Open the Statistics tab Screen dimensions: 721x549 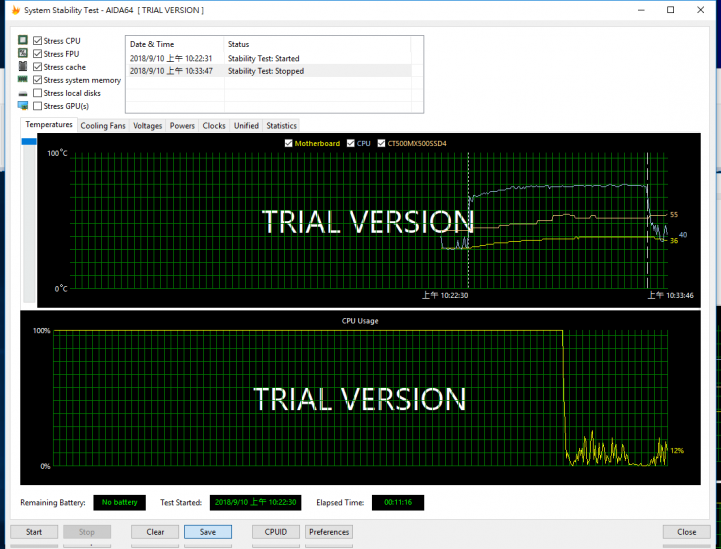[281, 126]
